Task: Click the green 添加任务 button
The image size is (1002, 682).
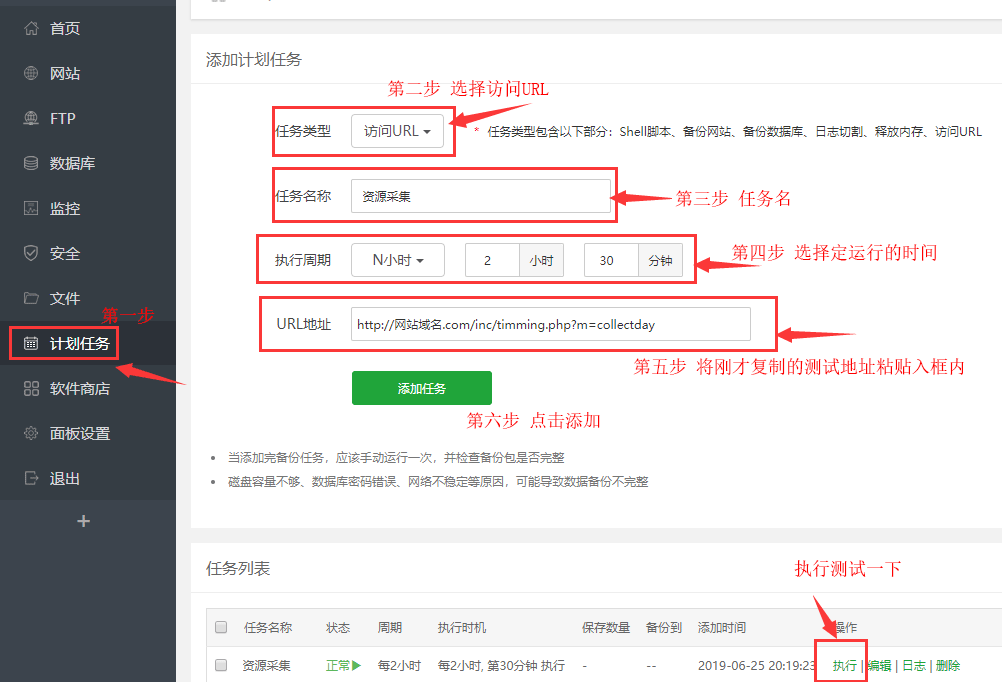Action: pyautogui.click(x=421, y=388)
